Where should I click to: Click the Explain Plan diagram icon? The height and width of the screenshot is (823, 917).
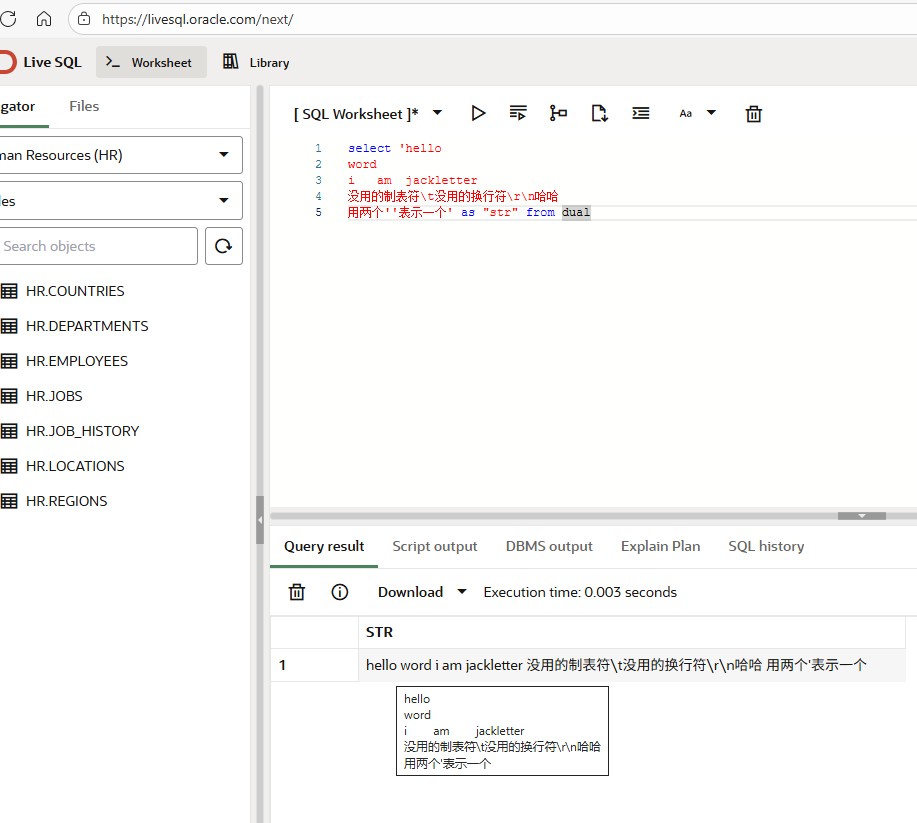tap(558, 113)
